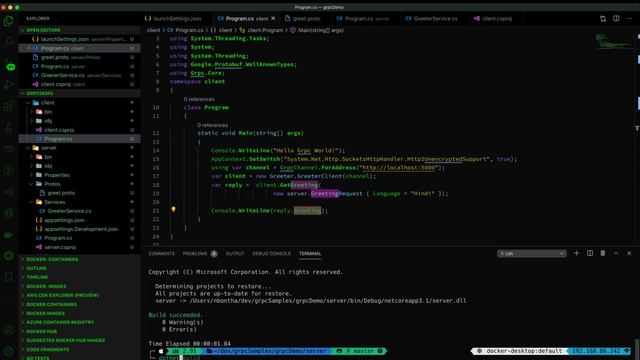640x360 pixels.
Task: Switch to the greet.proto tab
Action: (x=302, y=18)
